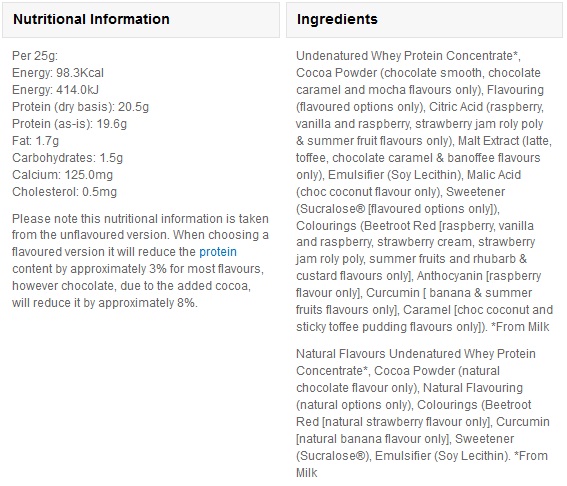Click the '(Sucralose®), Emulsifier (Soy Lecithin)' natural flavours text
This screenshot has height=486, width=567.
click(401, 456)
